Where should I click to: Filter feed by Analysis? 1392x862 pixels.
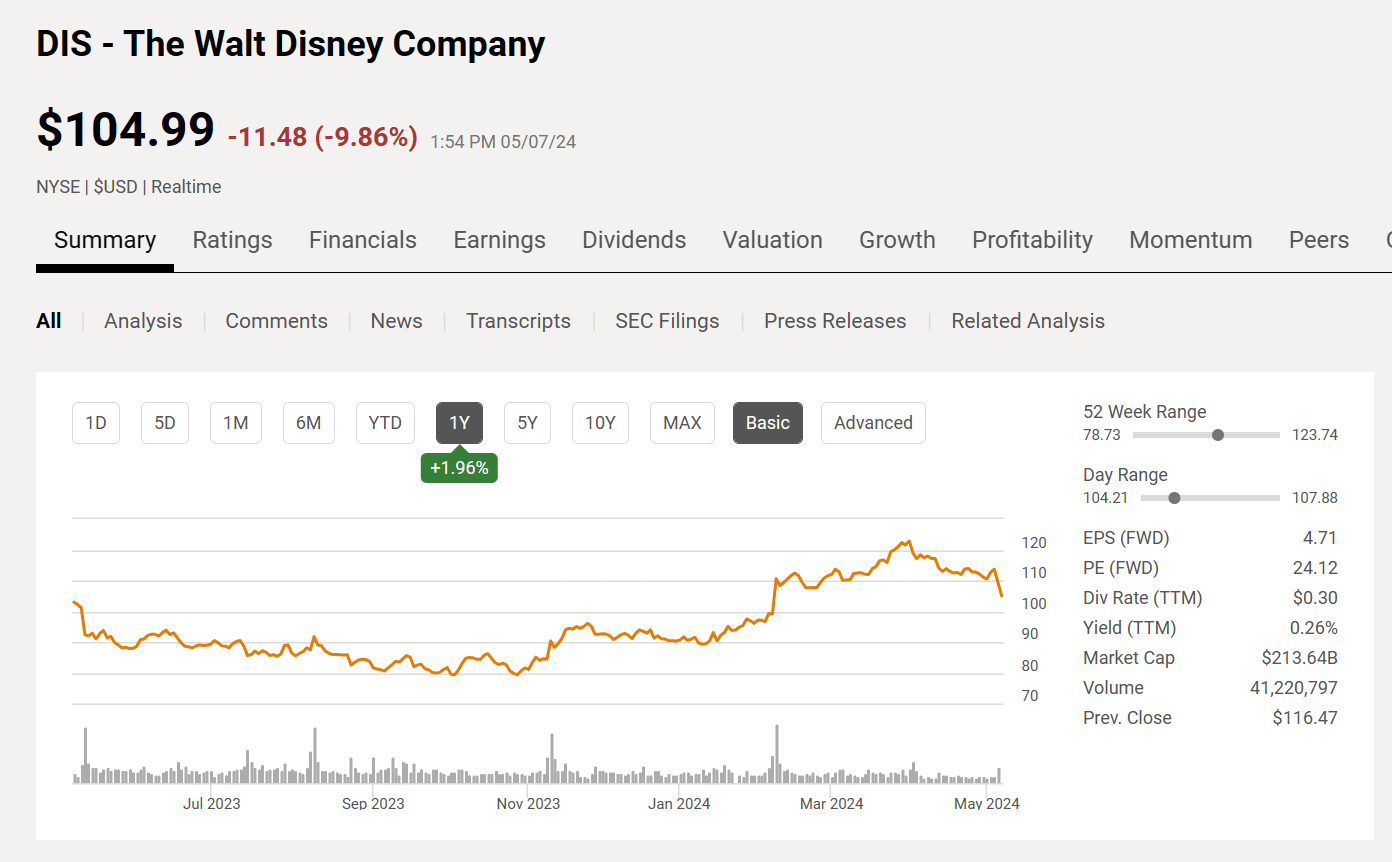(143, 321)
